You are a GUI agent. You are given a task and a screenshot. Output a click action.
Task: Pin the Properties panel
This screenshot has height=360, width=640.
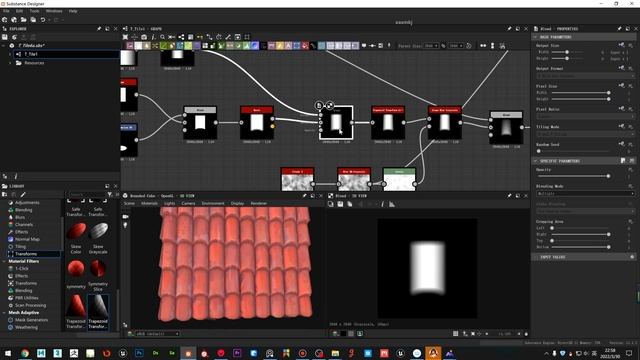[619, 29]
